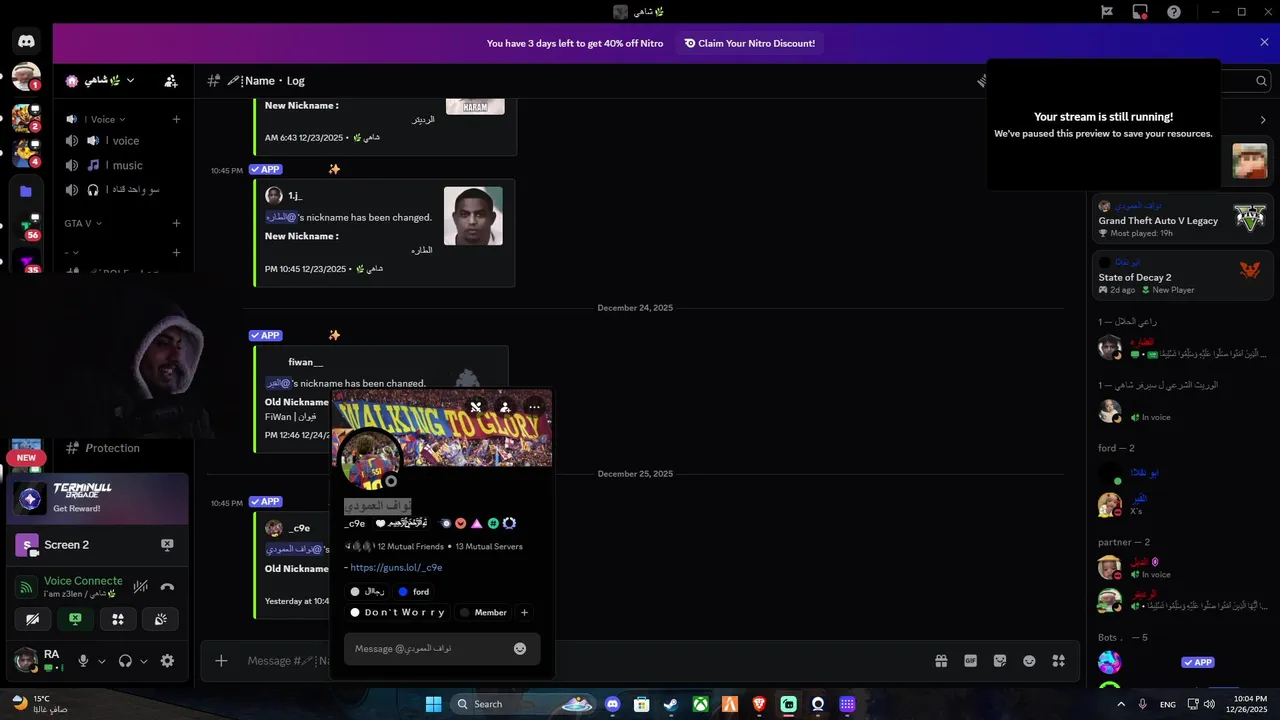Open microphone input options arrow

pyautogui.click(x=101, y=661)
